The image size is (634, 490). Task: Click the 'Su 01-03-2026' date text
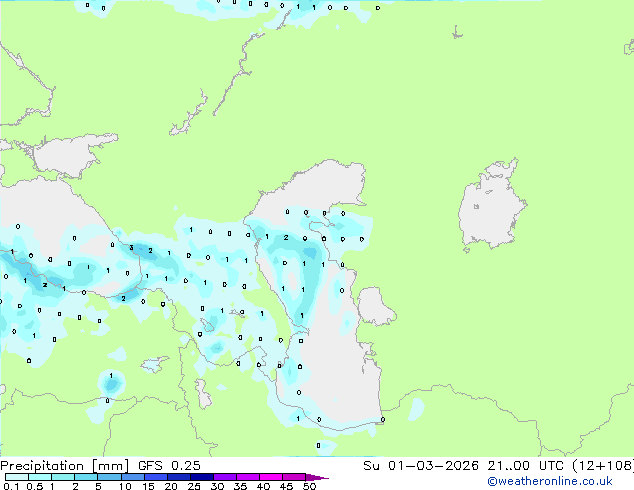coord(421,465)
